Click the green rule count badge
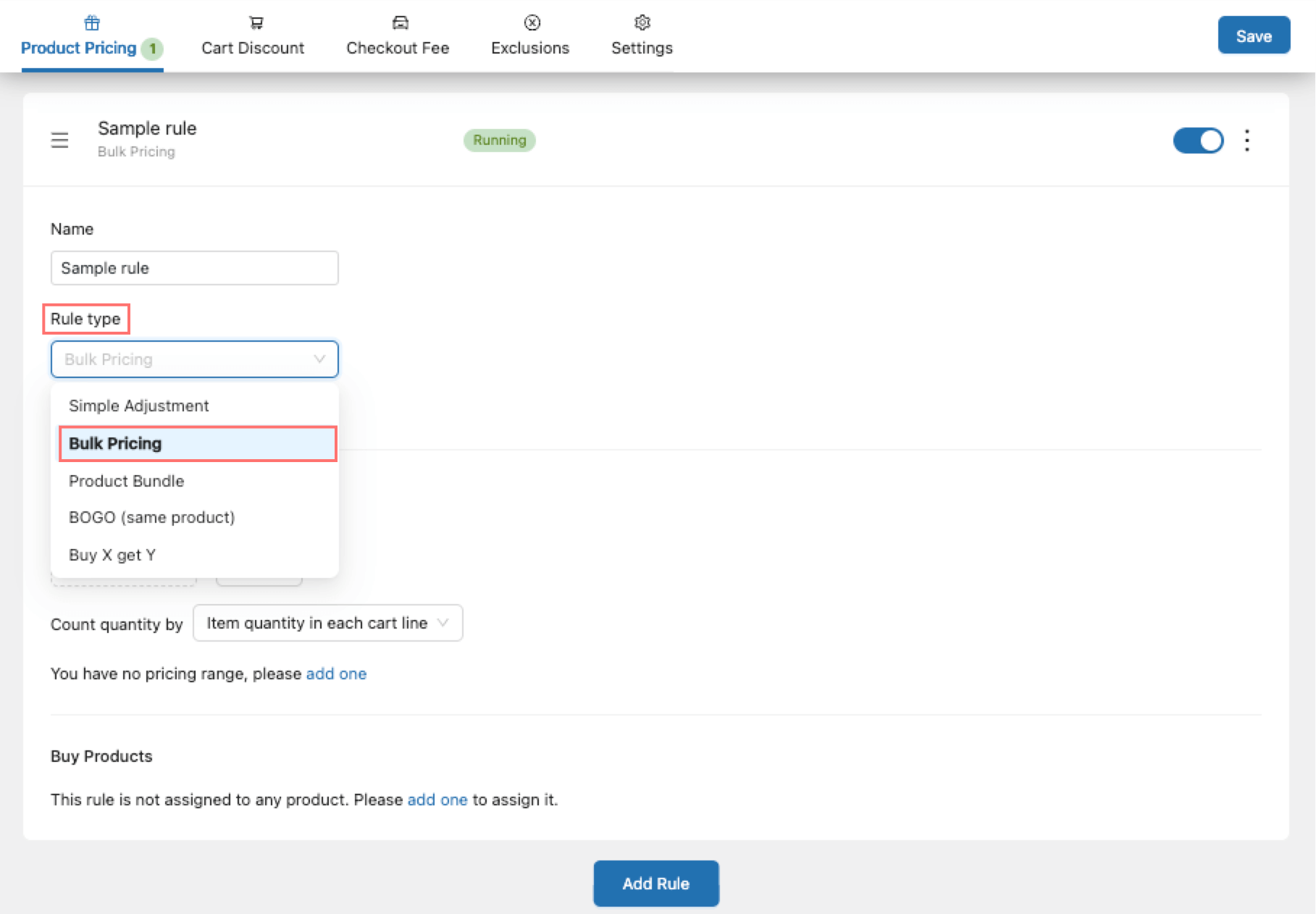 152,49
